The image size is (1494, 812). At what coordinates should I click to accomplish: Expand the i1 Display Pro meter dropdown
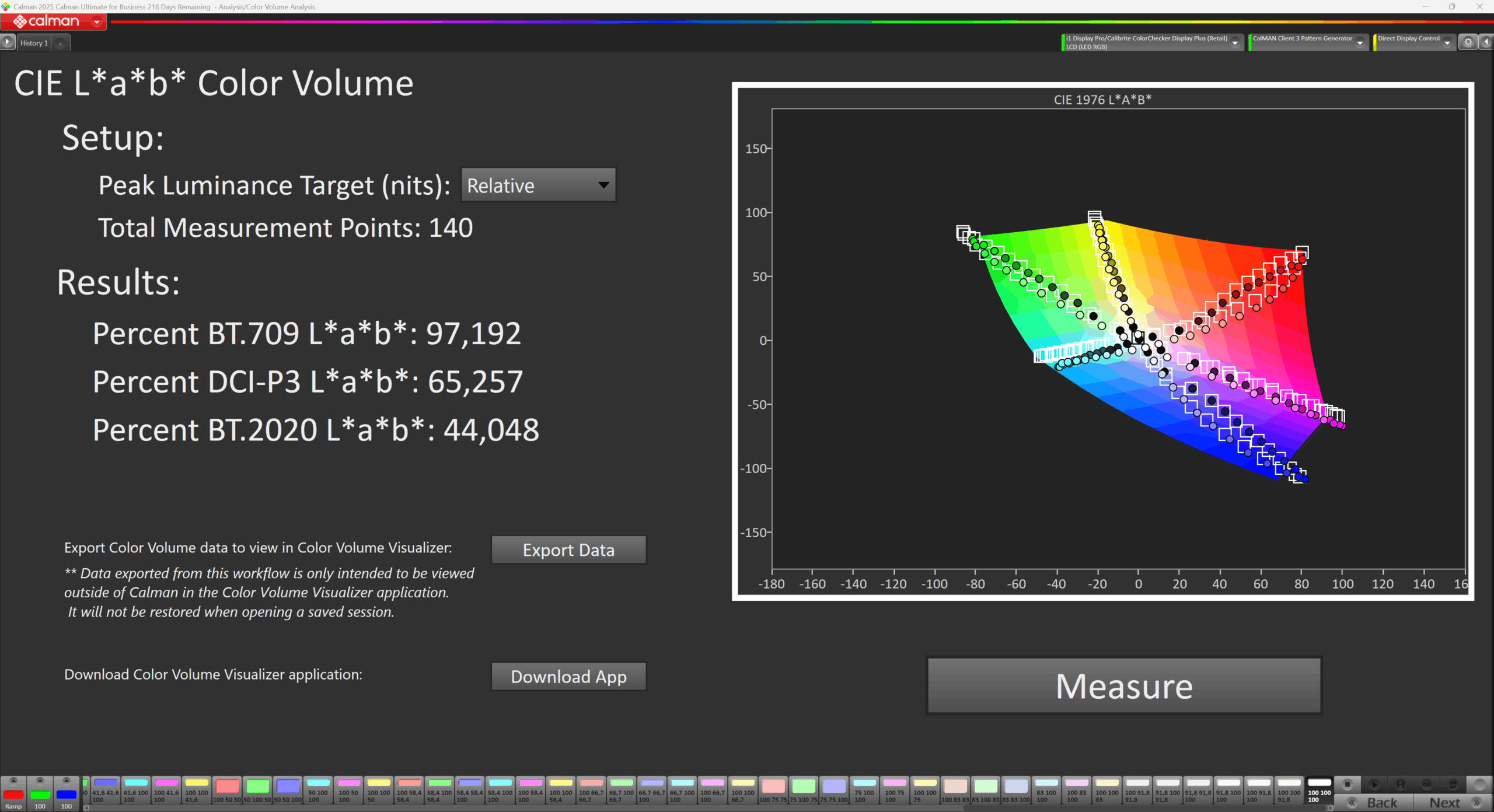(1235, 43)
